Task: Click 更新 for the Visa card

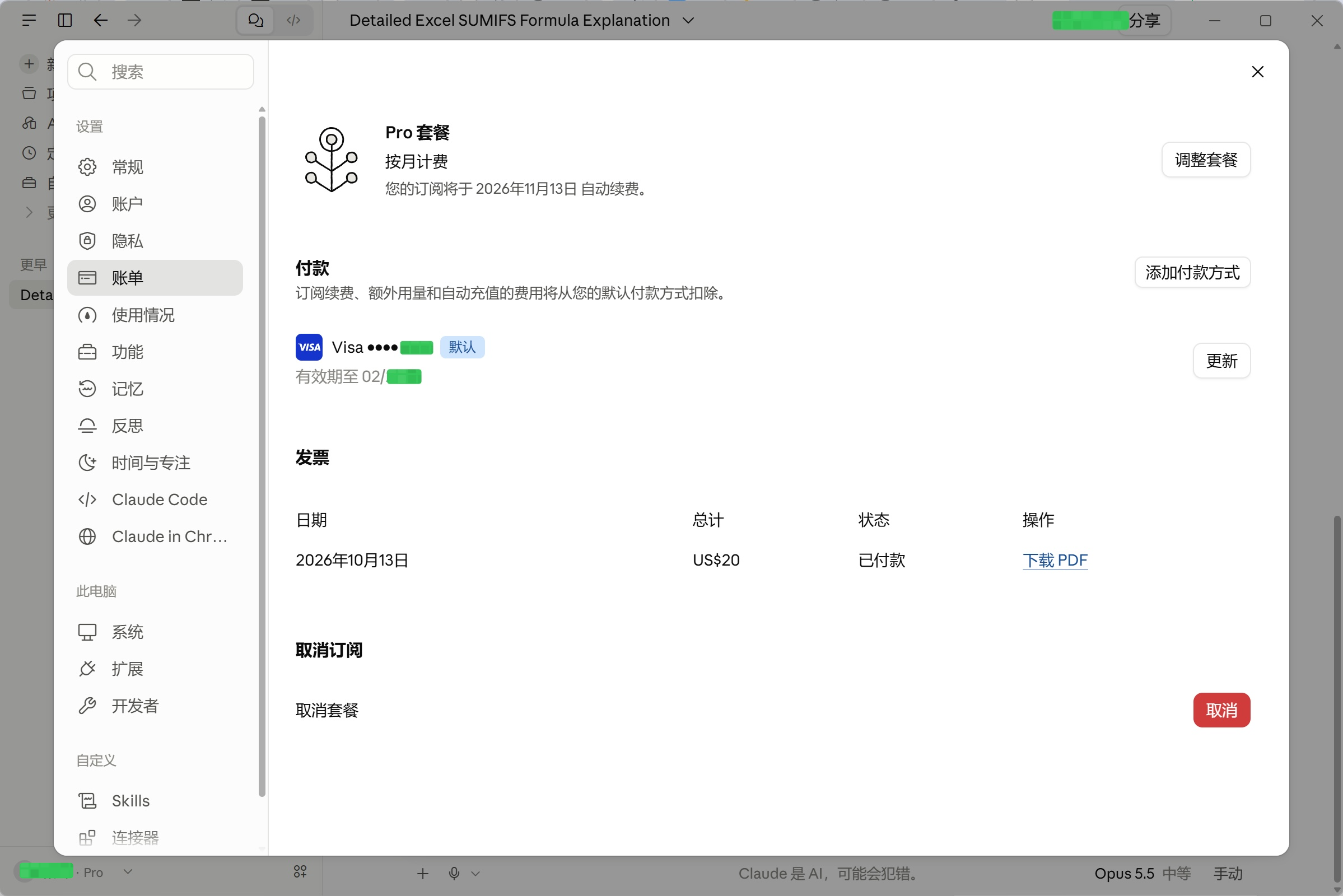Action: coord(1221,361)
